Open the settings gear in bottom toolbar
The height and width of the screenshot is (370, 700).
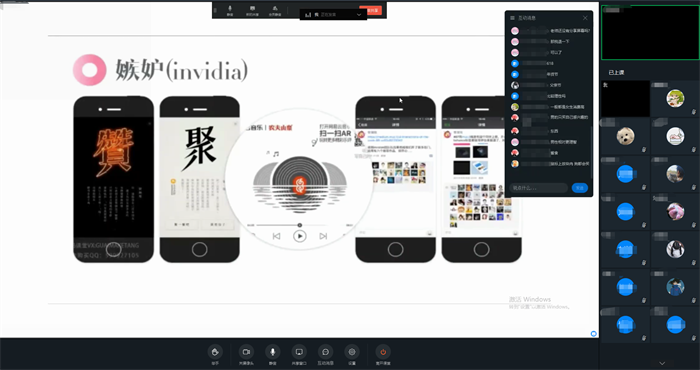tap(352, 352)
